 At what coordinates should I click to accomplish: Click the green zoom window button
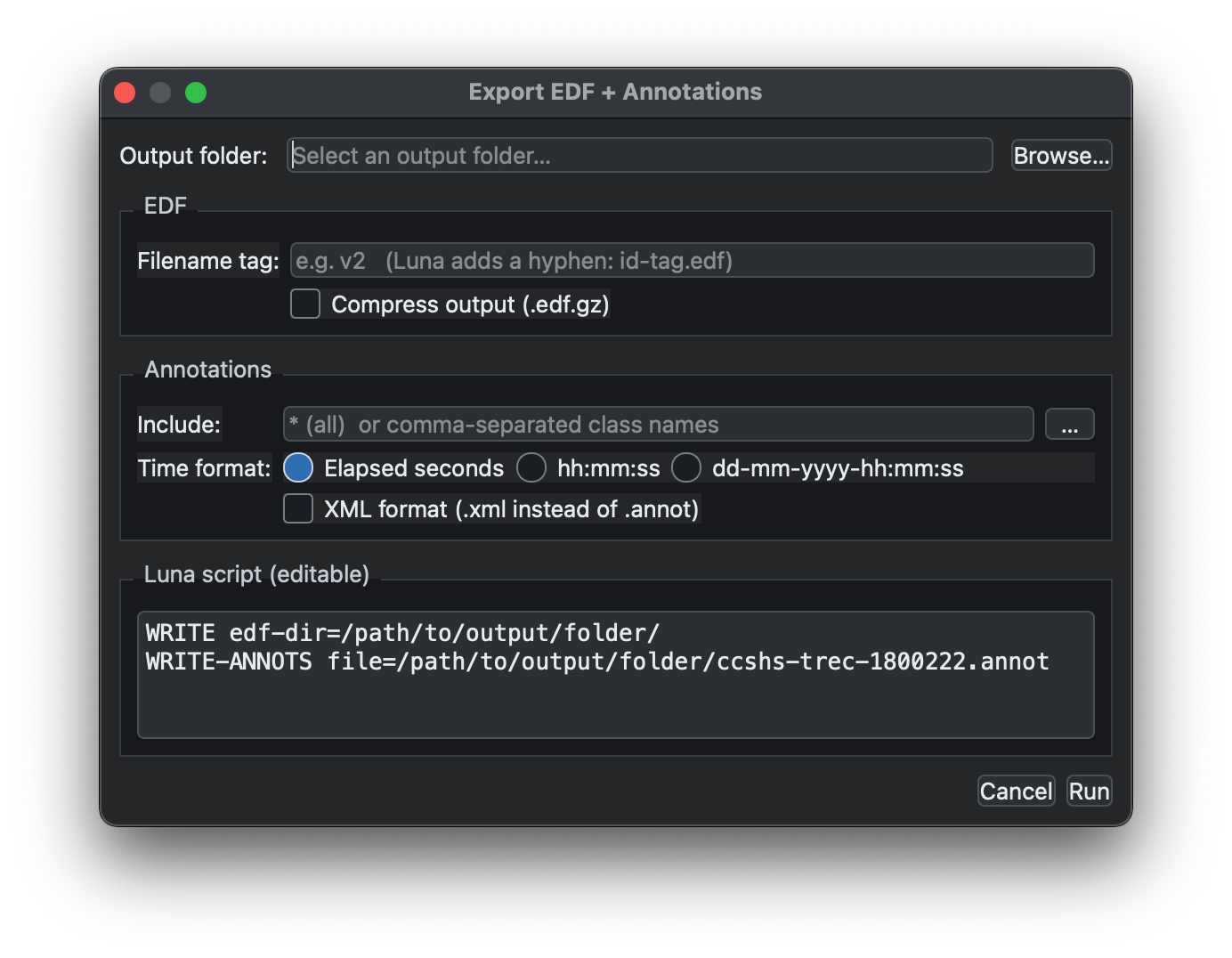196,93
